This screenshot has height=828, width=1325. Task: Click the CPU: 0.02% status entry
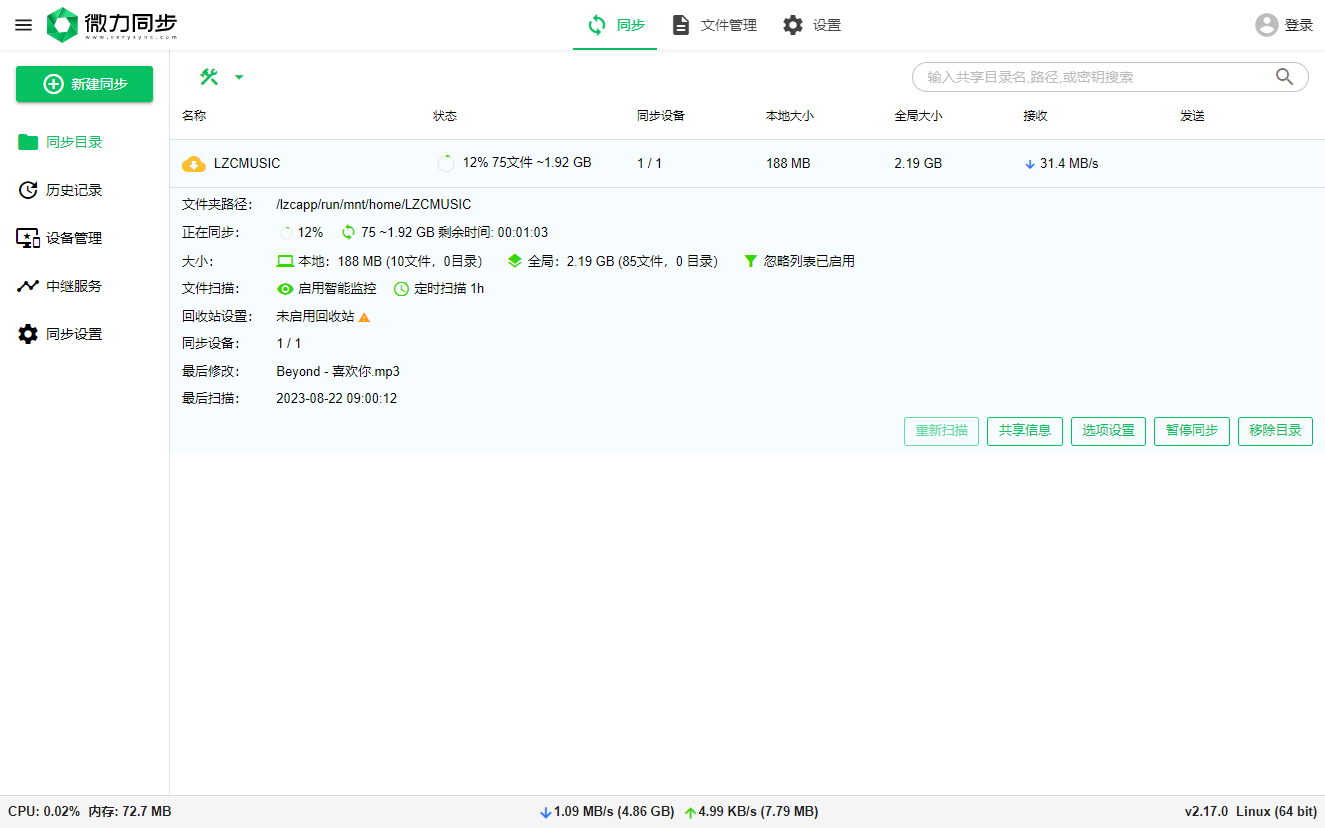(44, 812)
